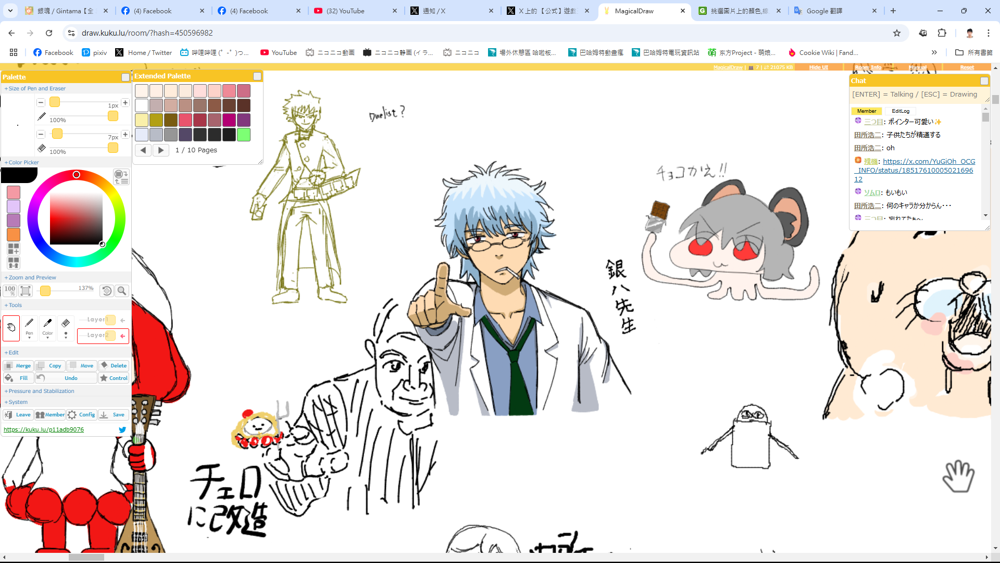Share room via Twitter bird icon
The image size is (1000, 563).
[x=122, y=430]
